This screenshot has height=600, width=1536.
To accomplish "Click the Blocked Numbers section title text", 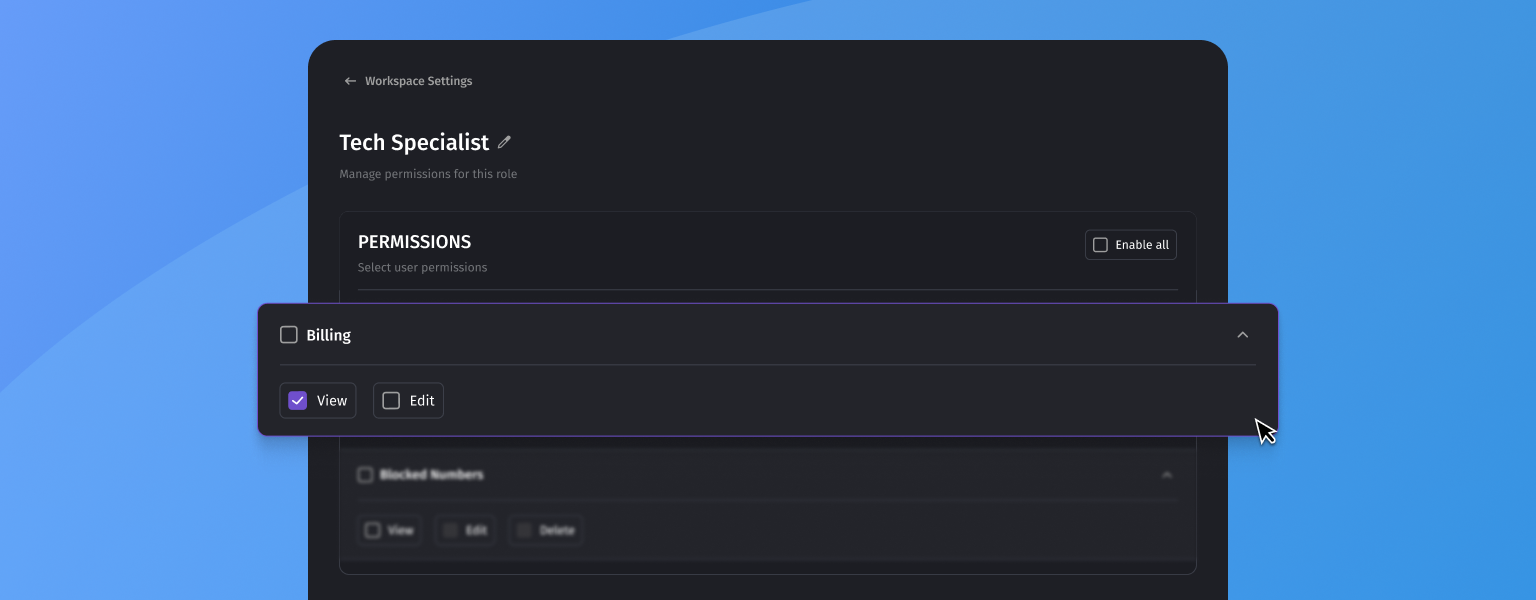I will 431,475.
